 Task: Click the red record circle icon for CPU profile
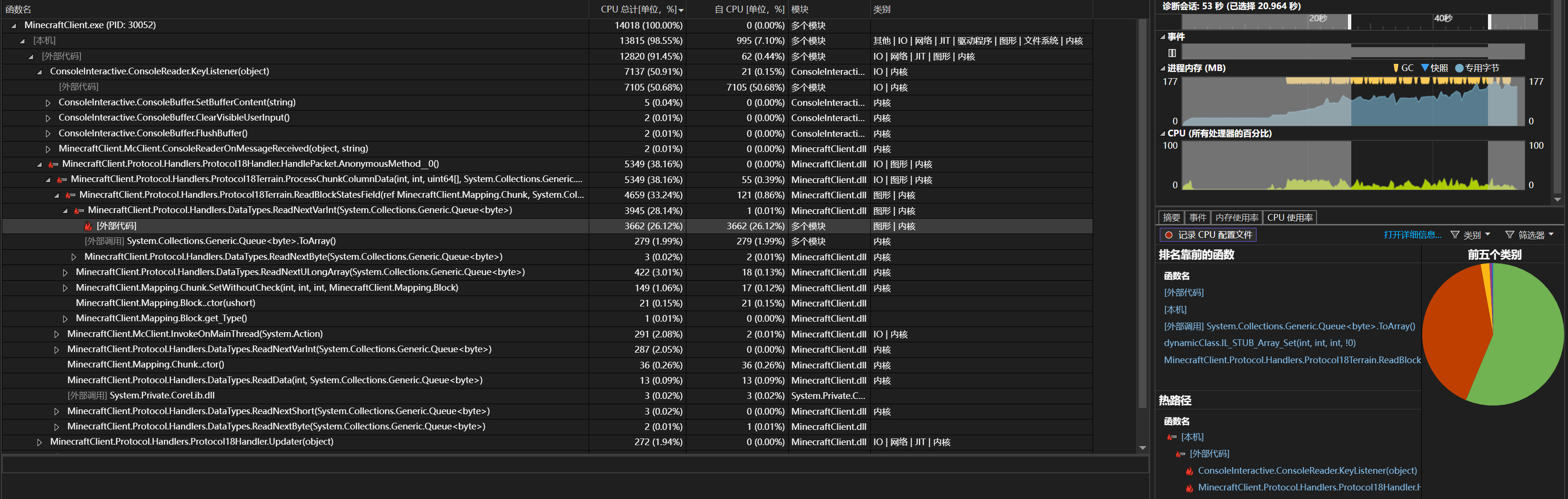coord(1169,235)
